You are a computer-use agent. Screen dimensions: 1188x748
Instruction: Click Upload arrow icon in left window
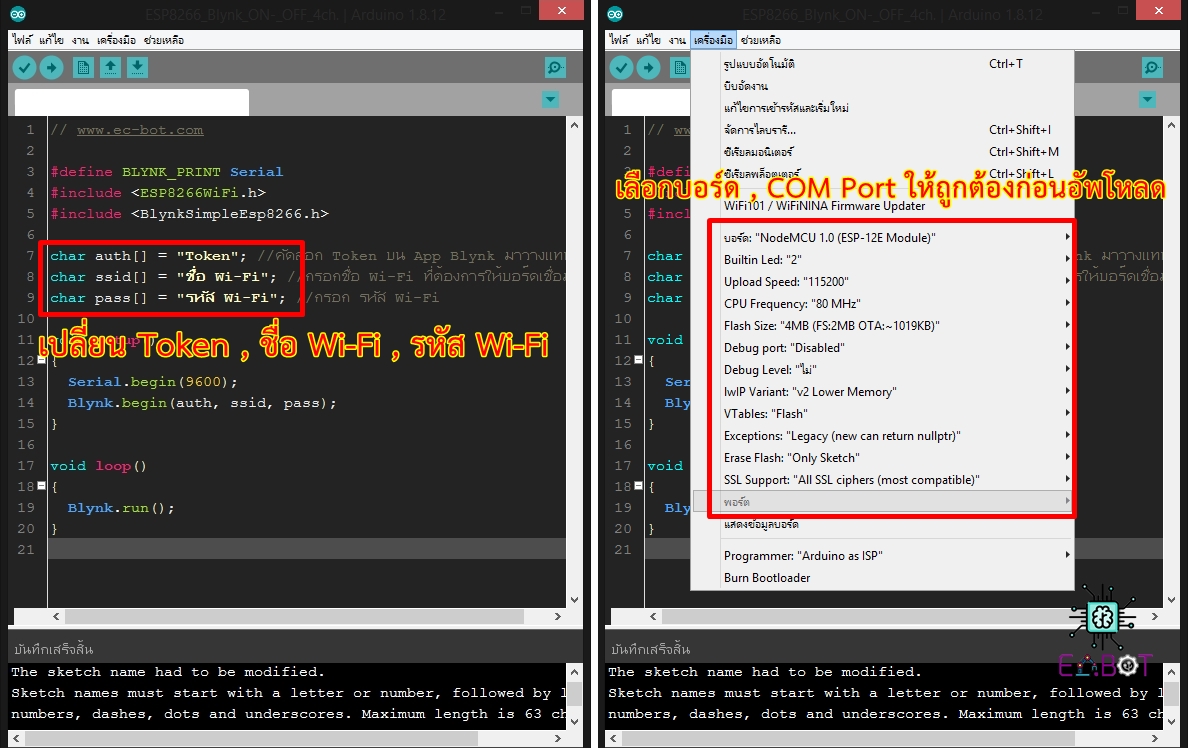point(52,67)
